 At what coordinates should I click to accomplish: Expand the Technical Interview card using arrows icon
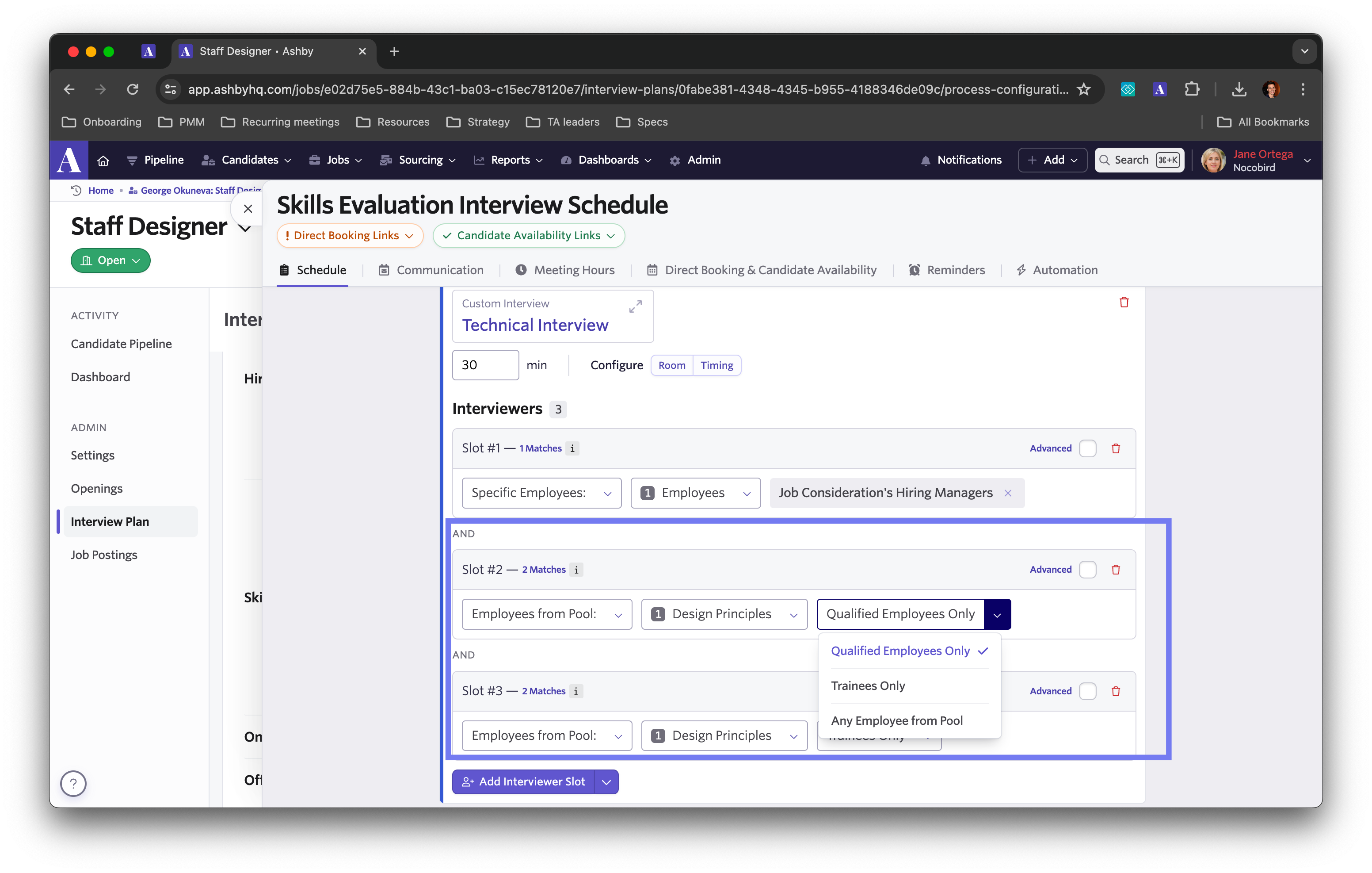coord(635,306)
